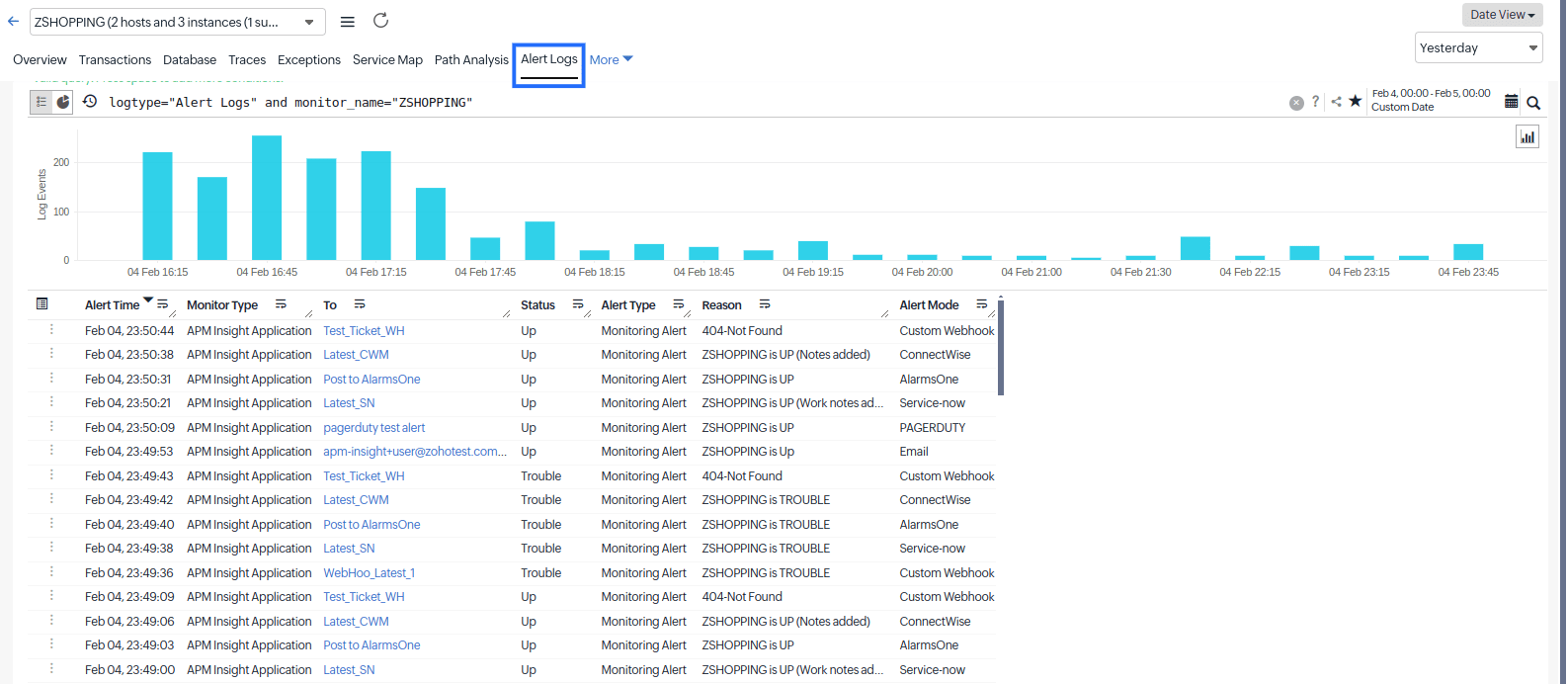The width and height of the screenshot is (1568, 684).
Task: Toggle the bar chart display button
Action: [x=1527, y=137]
